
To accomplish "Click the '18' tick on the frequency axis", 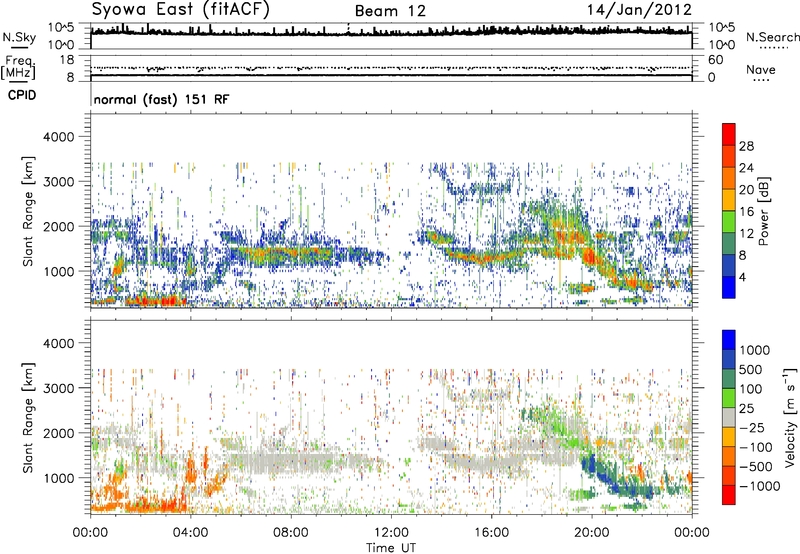I will pyautogui.click(x=67, y=60).
